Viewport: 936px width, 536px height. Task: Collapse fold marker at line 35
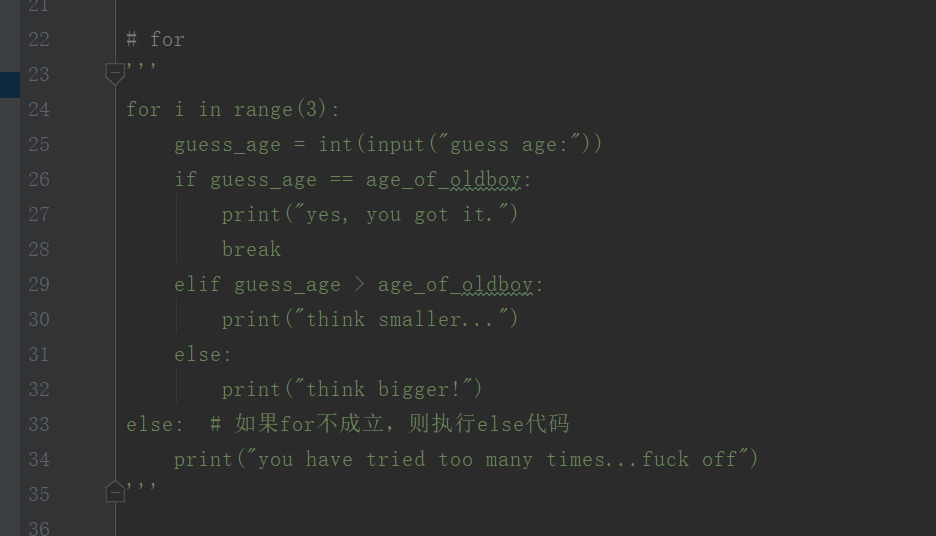click(x=115, y=491)
